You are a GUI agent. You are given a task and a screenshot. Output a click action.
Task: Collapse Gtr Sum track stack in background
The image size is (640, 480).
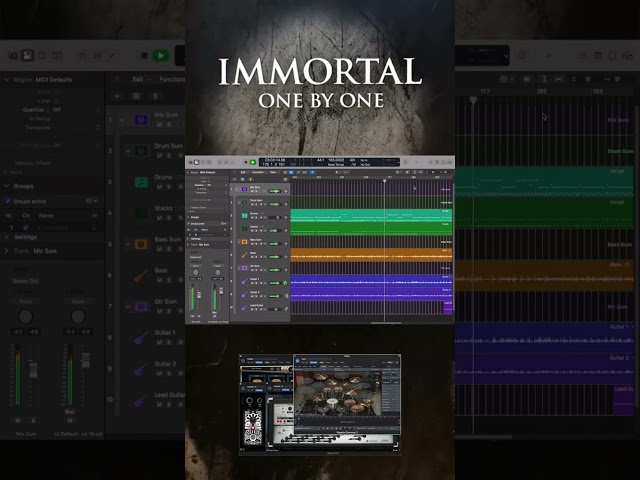(x=128, y=306)
